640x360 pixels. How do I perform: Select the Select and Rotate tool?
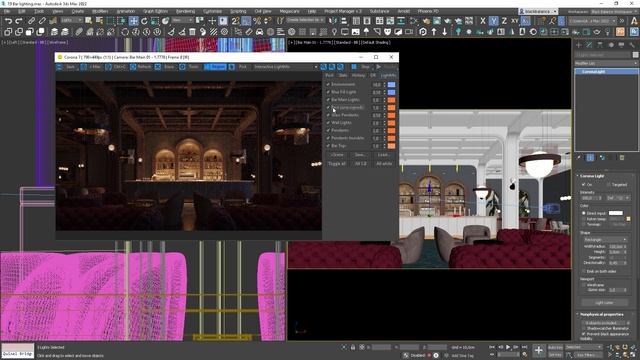point(144,21)
